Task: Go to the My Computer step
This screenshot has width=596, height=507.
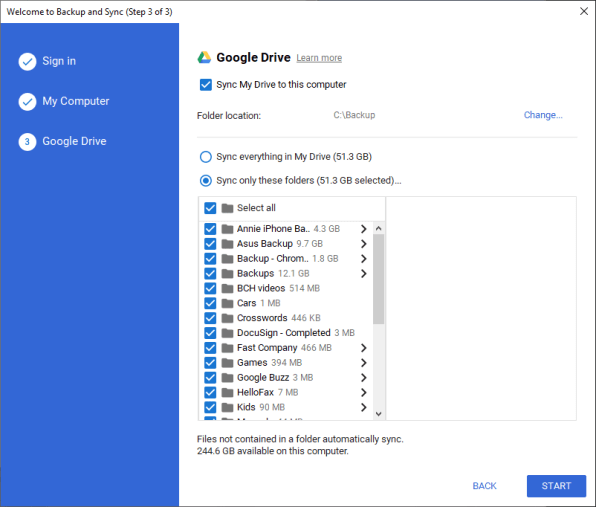Action: (76, 101)
